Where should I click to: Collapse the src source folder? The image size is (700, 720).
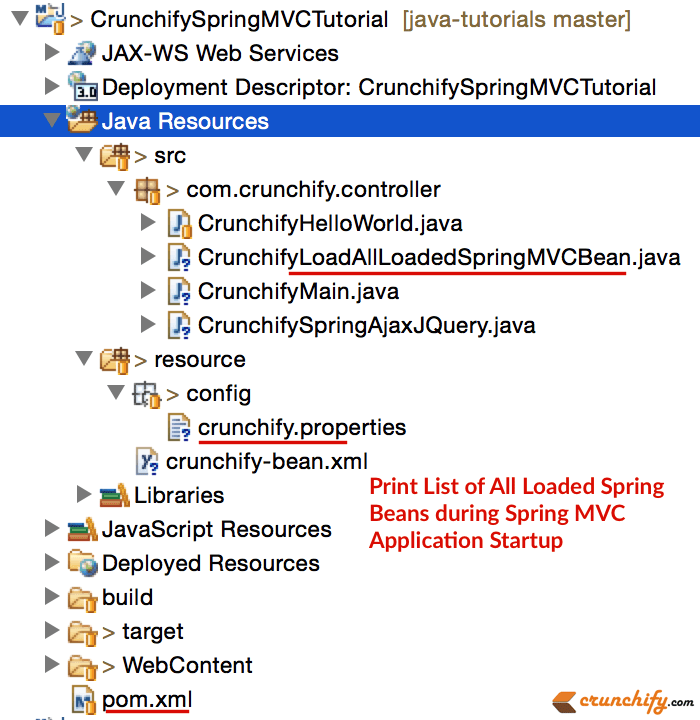click(x=84, y=156)
